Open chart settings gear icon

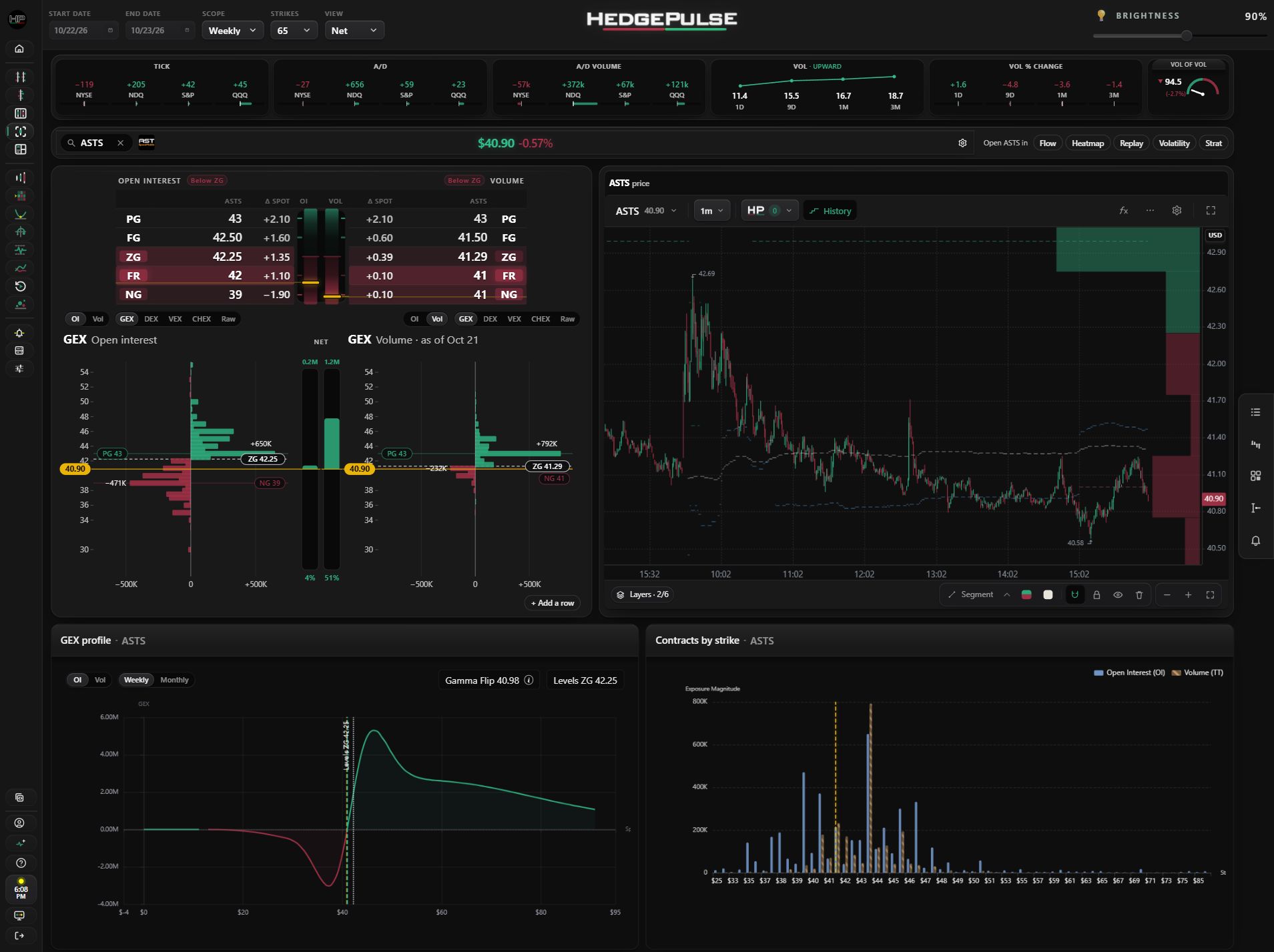click(x=1177, y=210)
